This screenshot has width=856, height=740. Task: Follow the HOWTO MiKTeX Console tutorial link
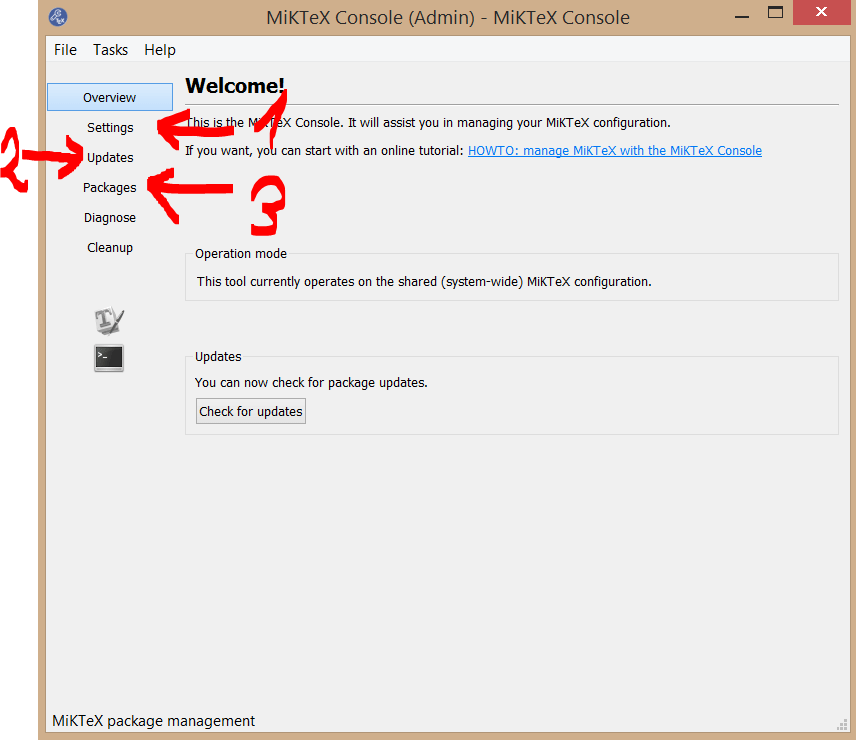click(x=615, y=151)
